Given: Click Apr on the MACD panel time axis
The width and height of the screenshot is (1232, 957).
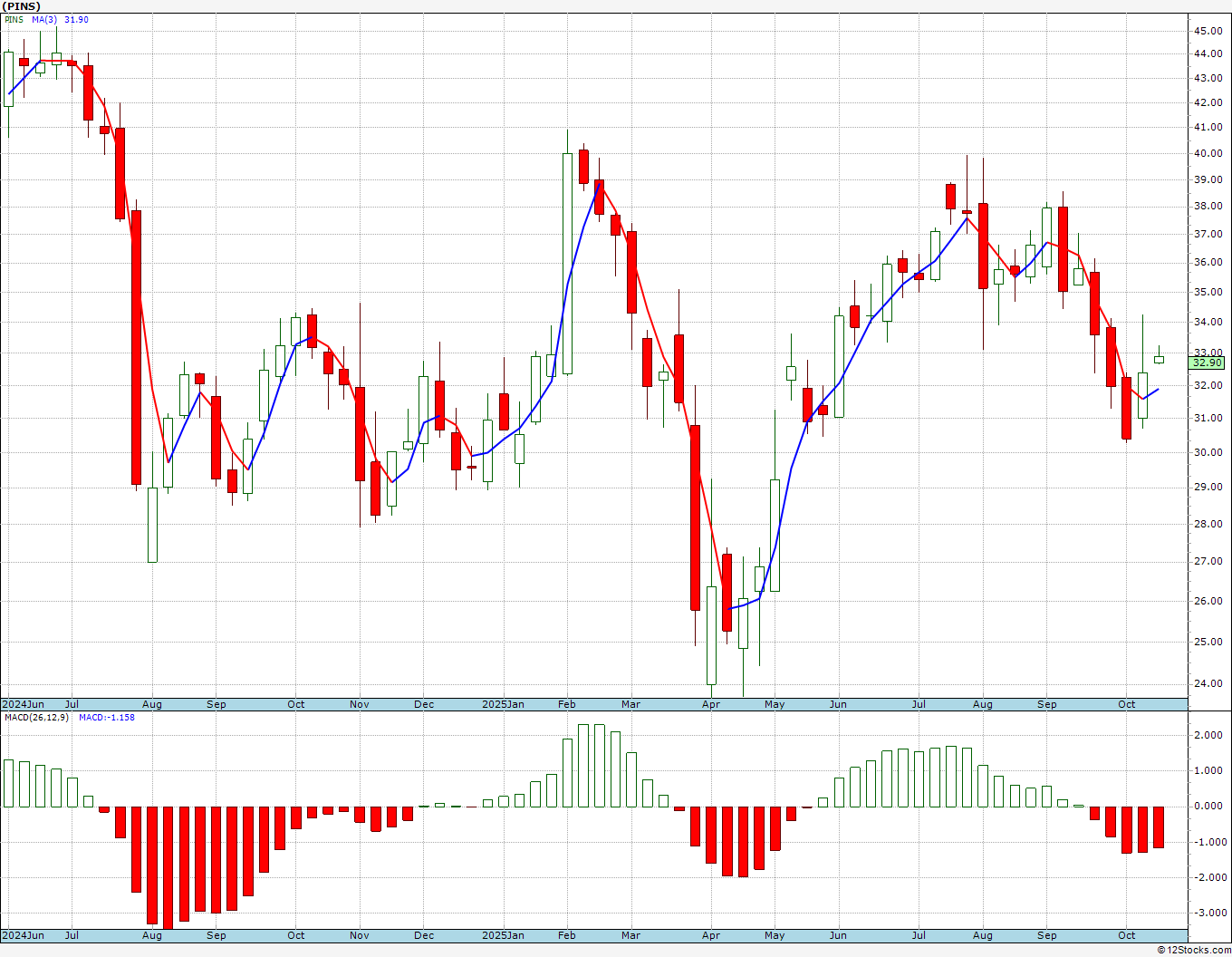Looking at the screenshot, I should click(711, 935).
